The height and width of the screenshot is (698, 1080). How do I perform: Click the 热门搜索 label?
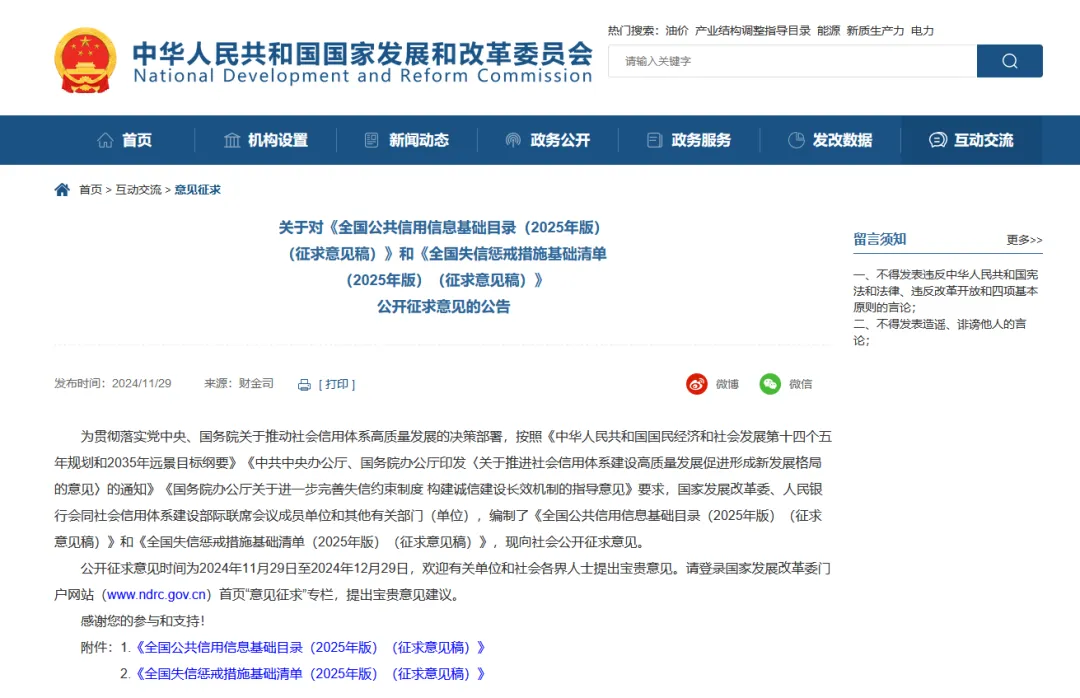tap(632, 30)
